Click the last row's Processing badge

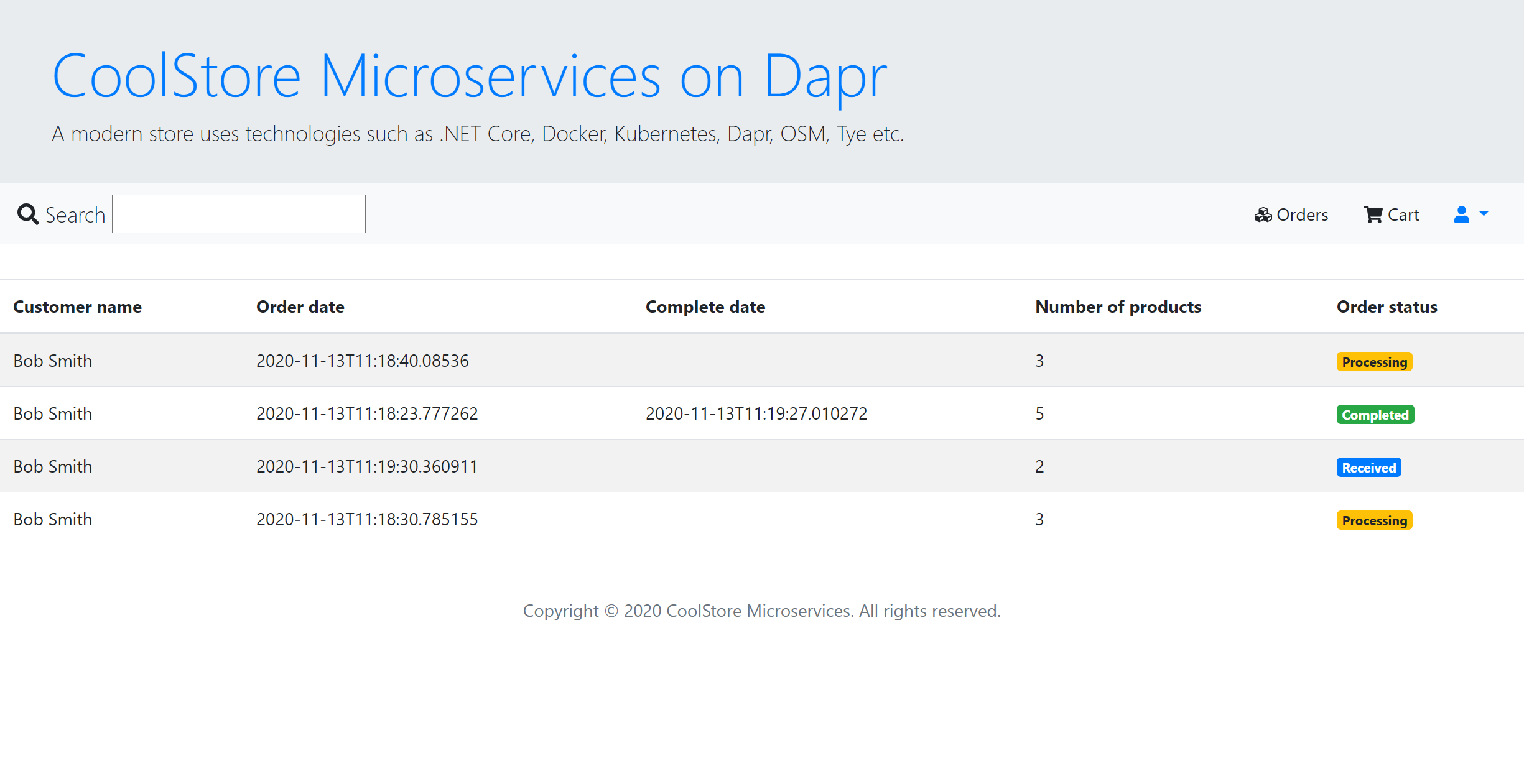(x=1374, y=520)
